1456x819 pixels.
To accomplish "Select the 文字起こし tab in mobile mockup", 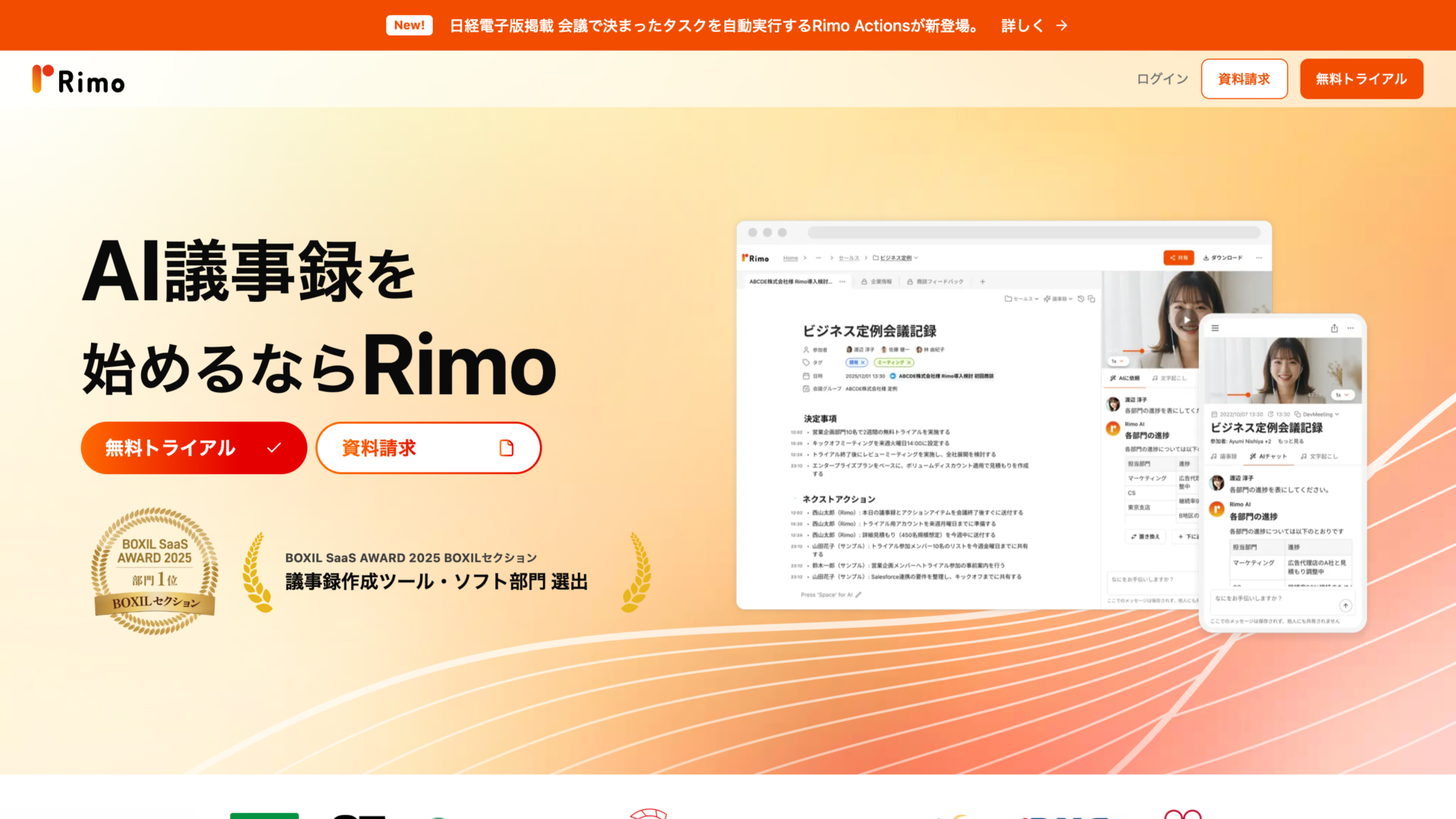I will click(1319, 457).
